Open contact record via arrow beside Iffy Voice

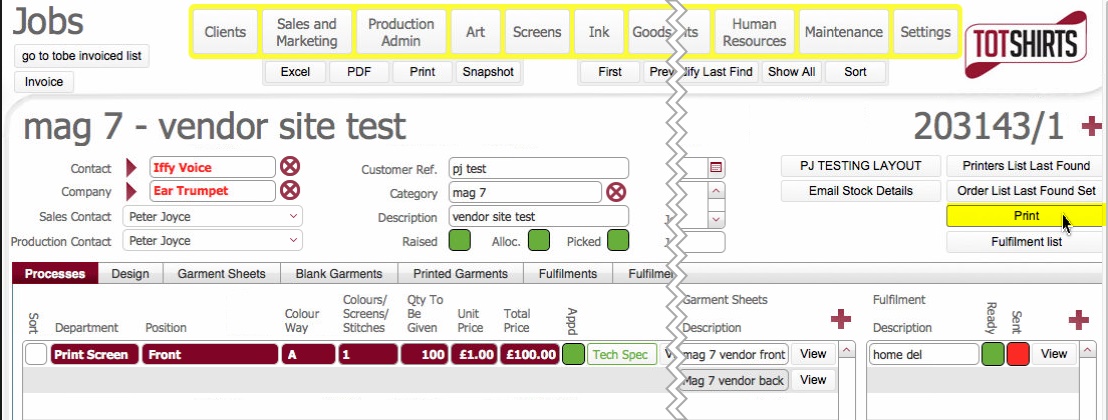pos(133,167)
